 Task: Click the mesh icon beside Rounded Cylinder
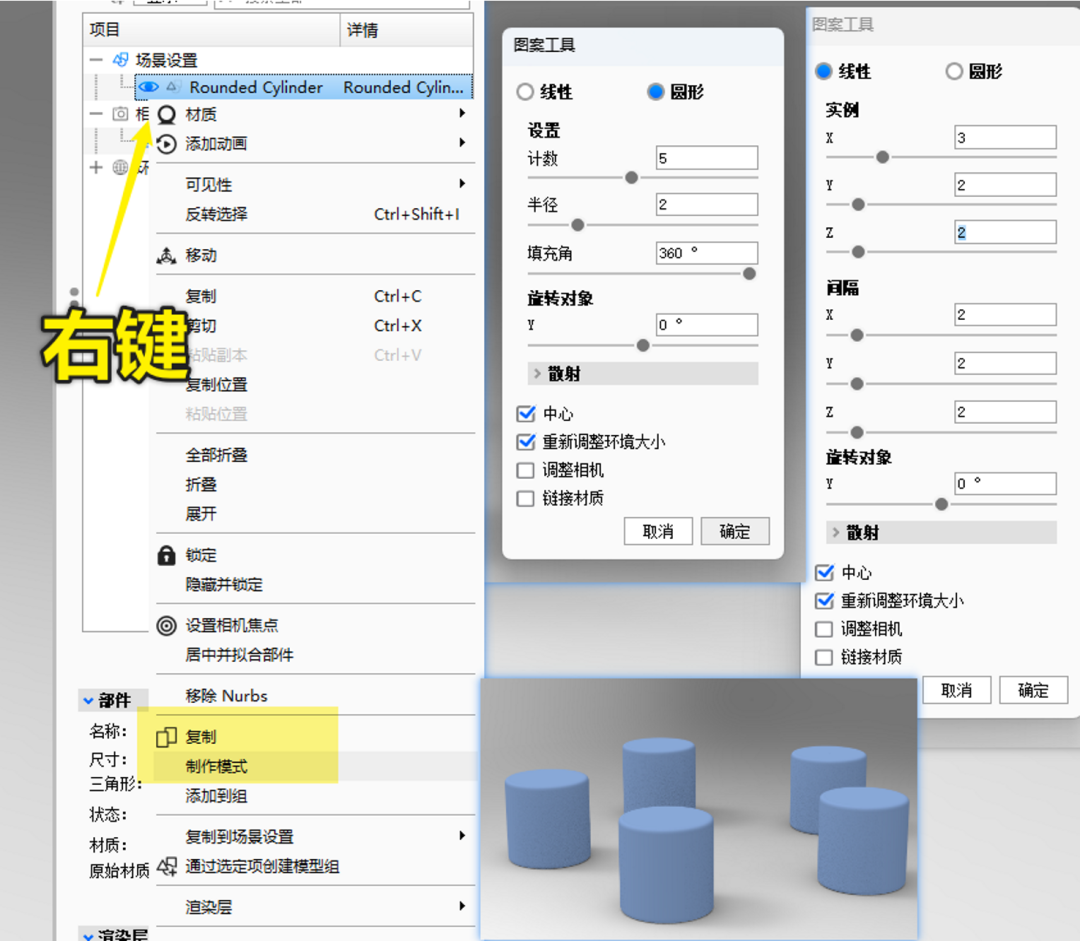coord(173,87)
